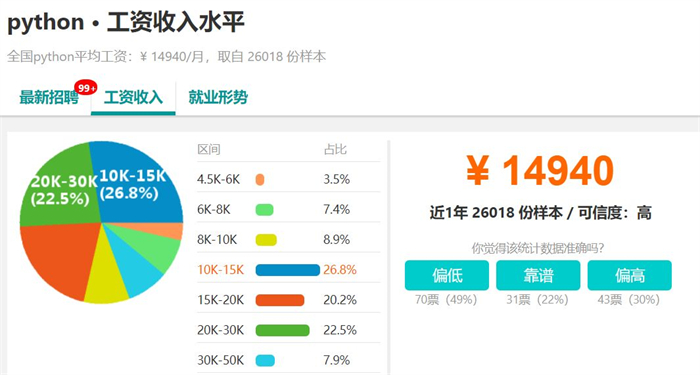
Task: Click the orange 4.5K-6K legend swatch
Action: [x=260, y=179]
